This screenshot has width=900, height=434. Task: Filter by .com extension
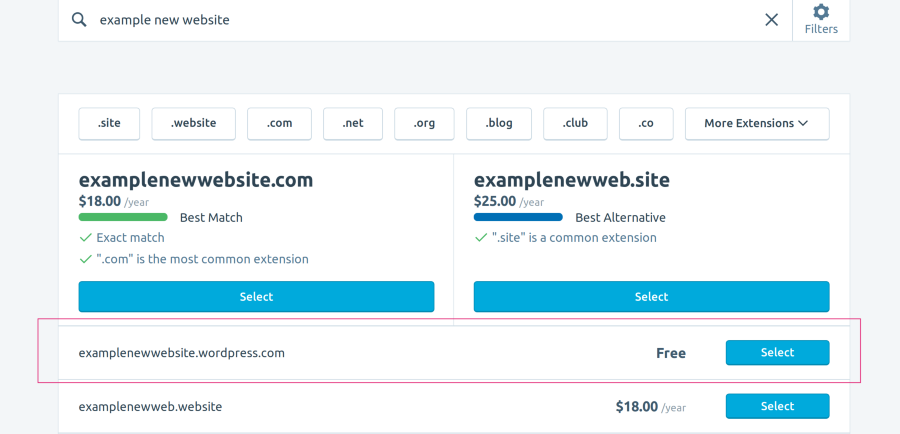(x=279, y=123)
